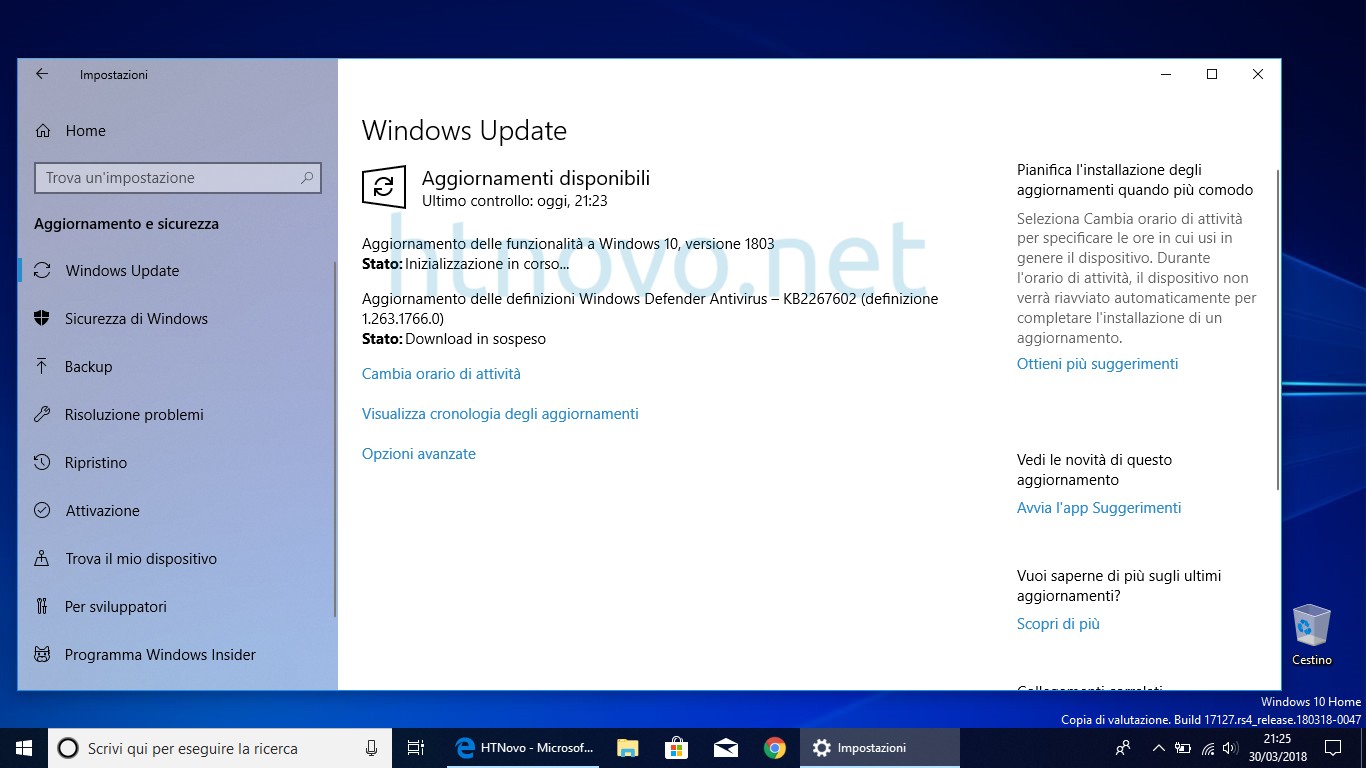Screen dimensions: 1366x768
Task: Click the back arrow in Settings
Action: [40, 73]
